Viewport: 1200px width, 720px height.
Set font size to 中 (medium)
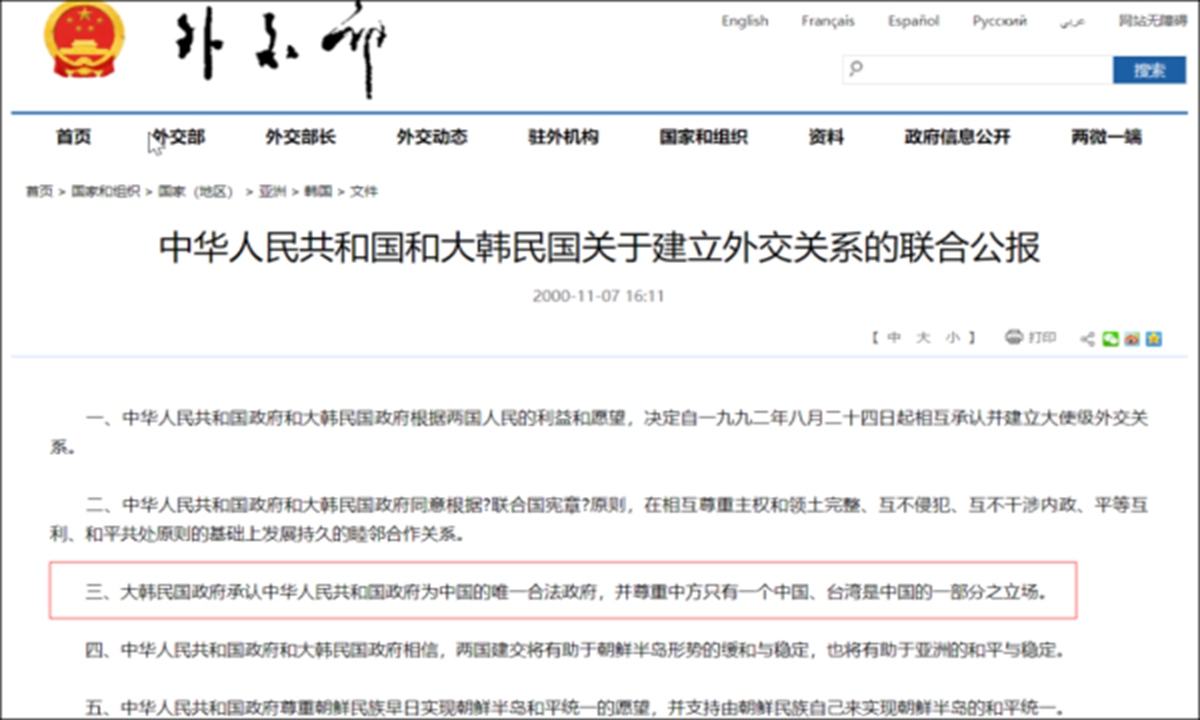pyautogui.click(x=894, y=338)
